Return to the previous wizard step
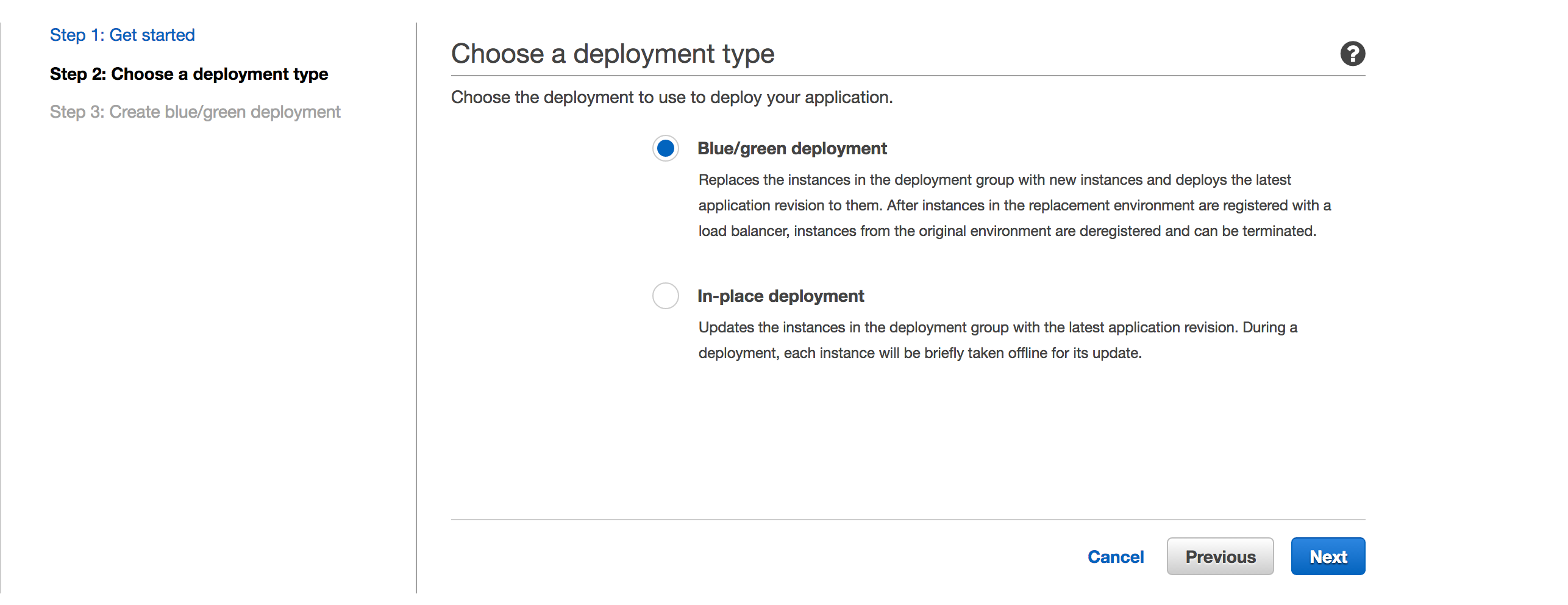1568x605 pixels. point(1220,556)
